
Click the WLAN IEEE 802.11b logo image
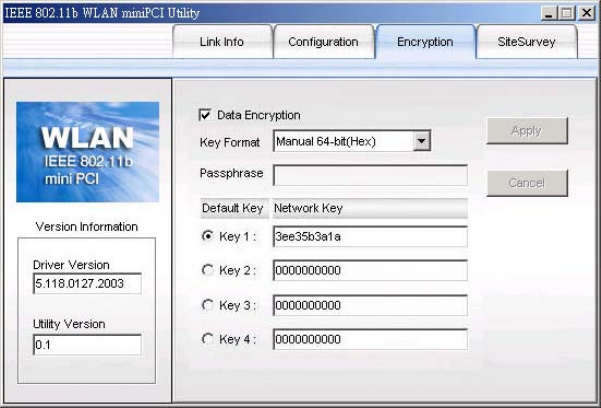(x=87, y=152)
